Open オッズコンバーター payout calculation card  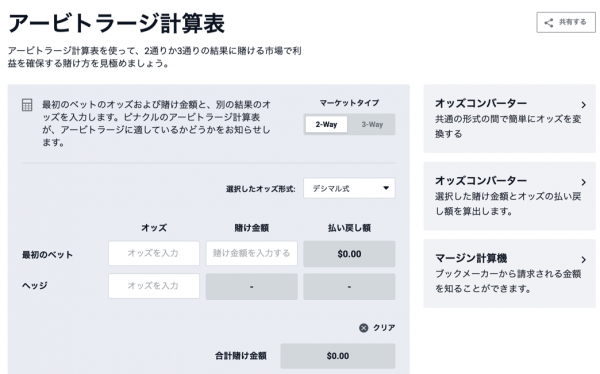click(509, 196)
